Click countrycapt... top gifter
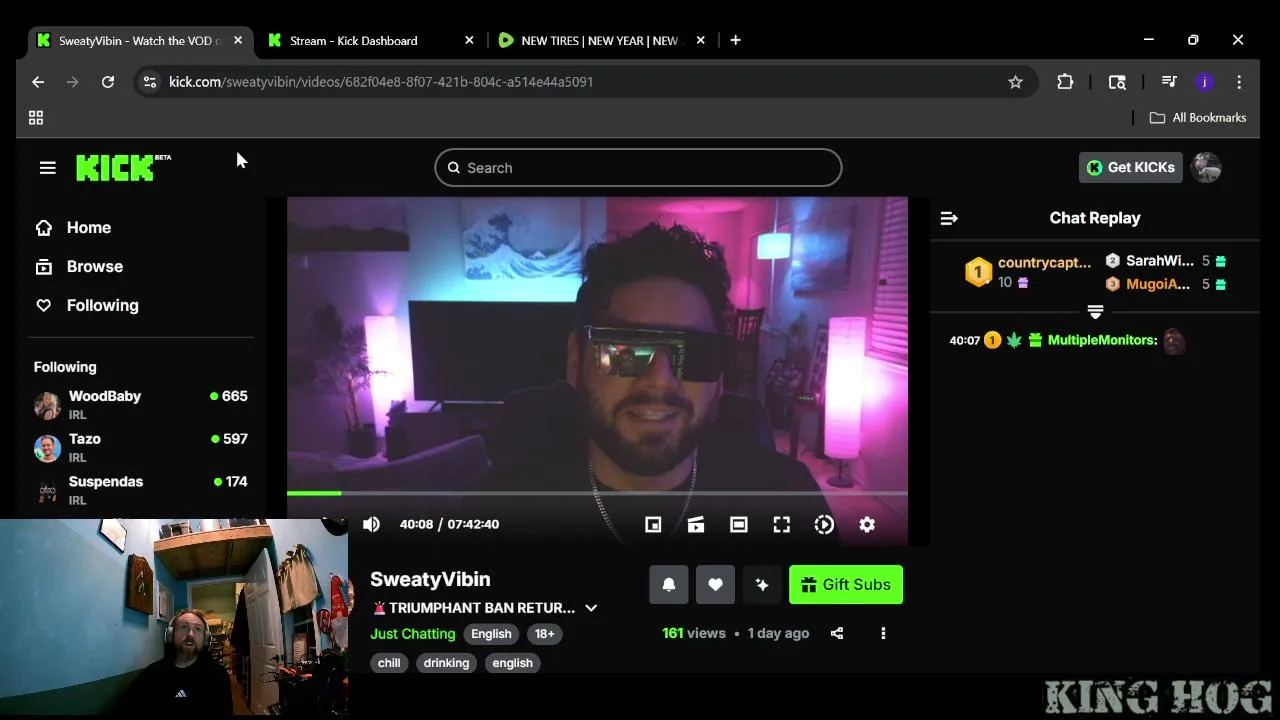The image size is (1280, 720). (1044, 263)
